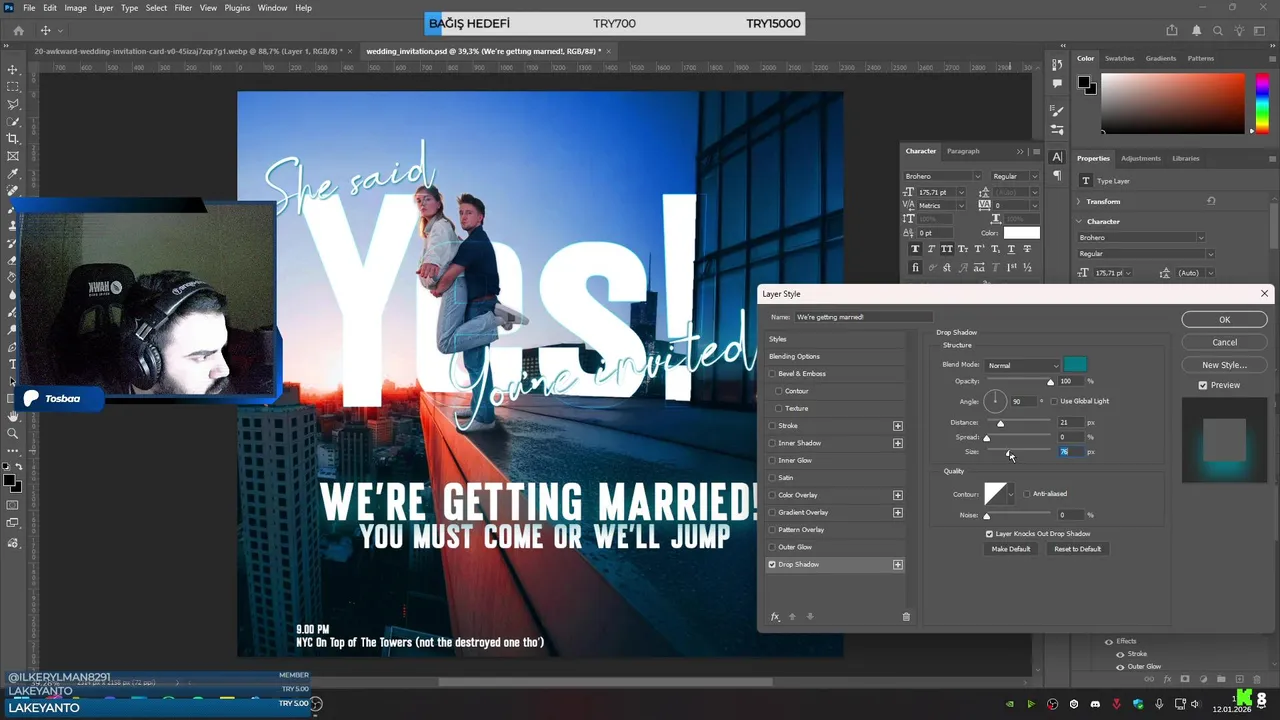Viewport: 1280px width, 720px height.
Task: Click the fx icon in Layer Style
Action: [775, 617]
